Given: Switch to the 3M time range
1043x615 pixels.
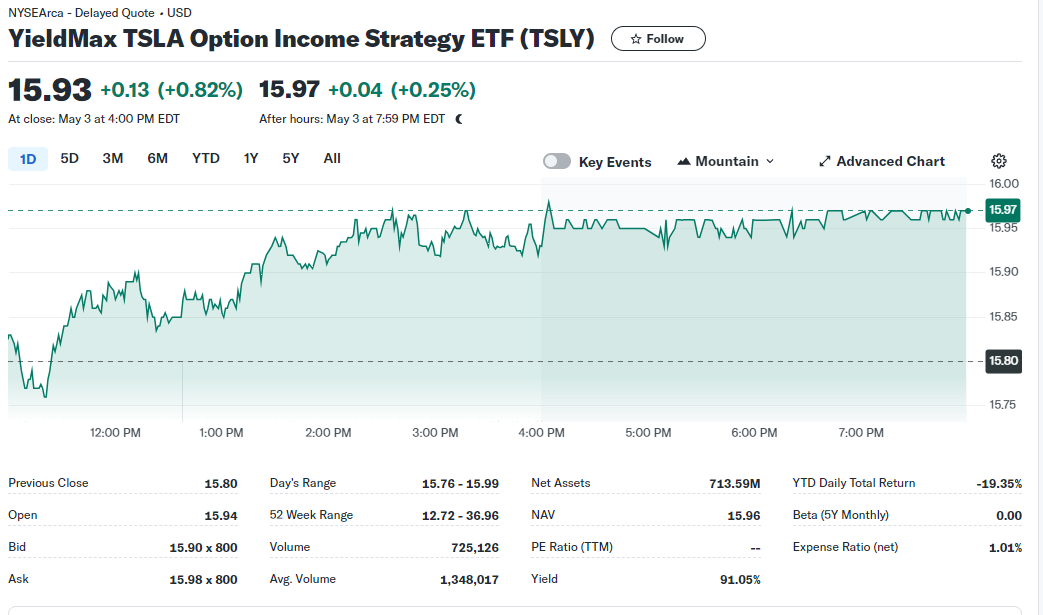Looking at the screenshot, I should coord(112,158).
